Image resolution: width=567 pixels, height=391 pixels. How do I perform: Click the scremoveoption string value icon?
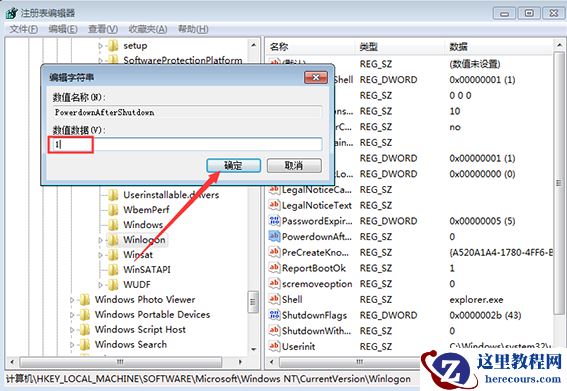pos(274,284)
